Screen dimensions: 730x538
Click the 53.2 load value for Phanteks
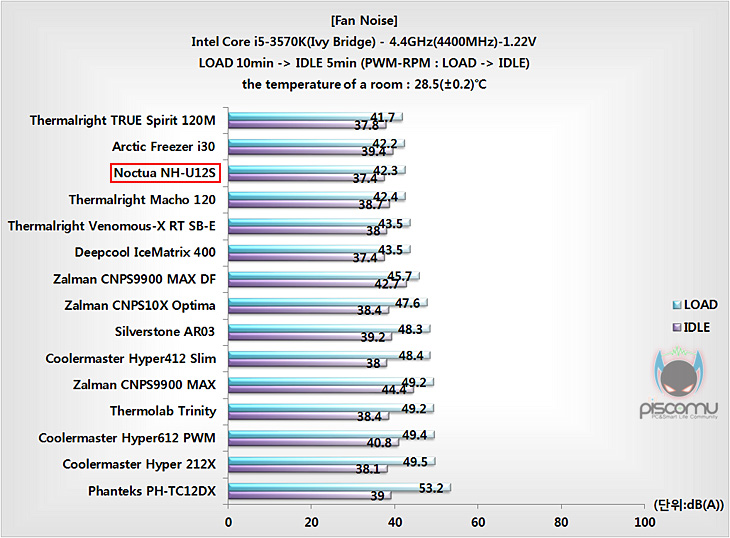pyautogui.click(x=431, y=488)
